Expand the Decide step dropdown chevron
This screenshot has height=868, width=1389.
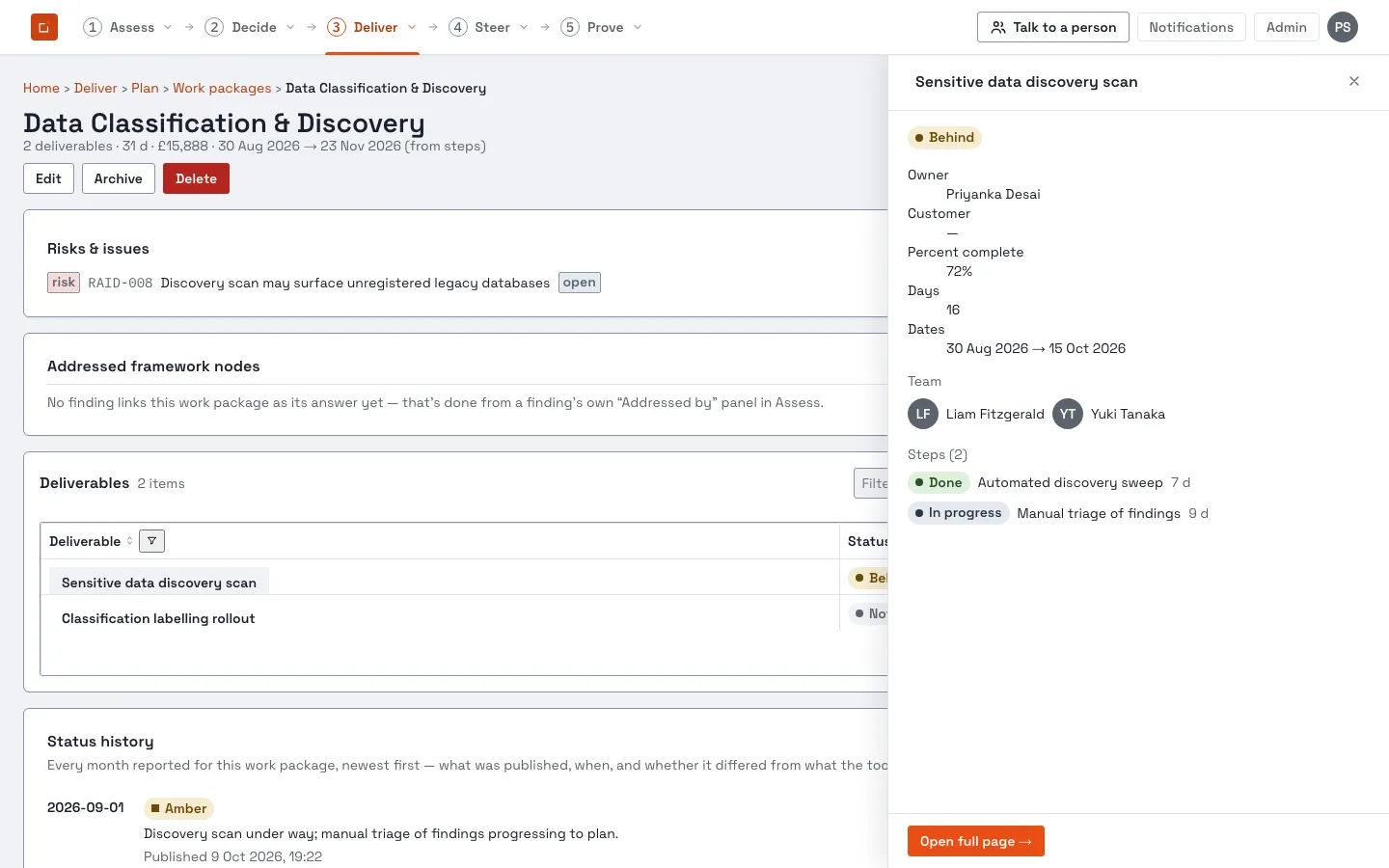coord(290,27)
